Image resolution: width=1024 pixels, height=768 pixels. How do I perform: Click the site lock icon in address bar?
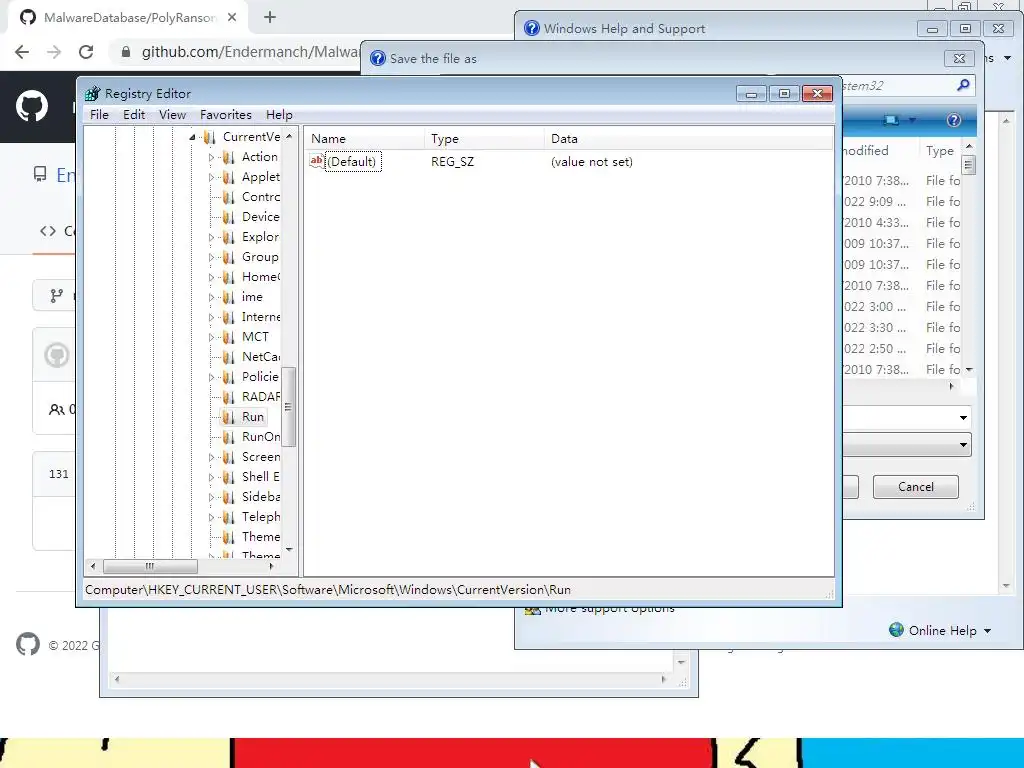click(126, 52)
